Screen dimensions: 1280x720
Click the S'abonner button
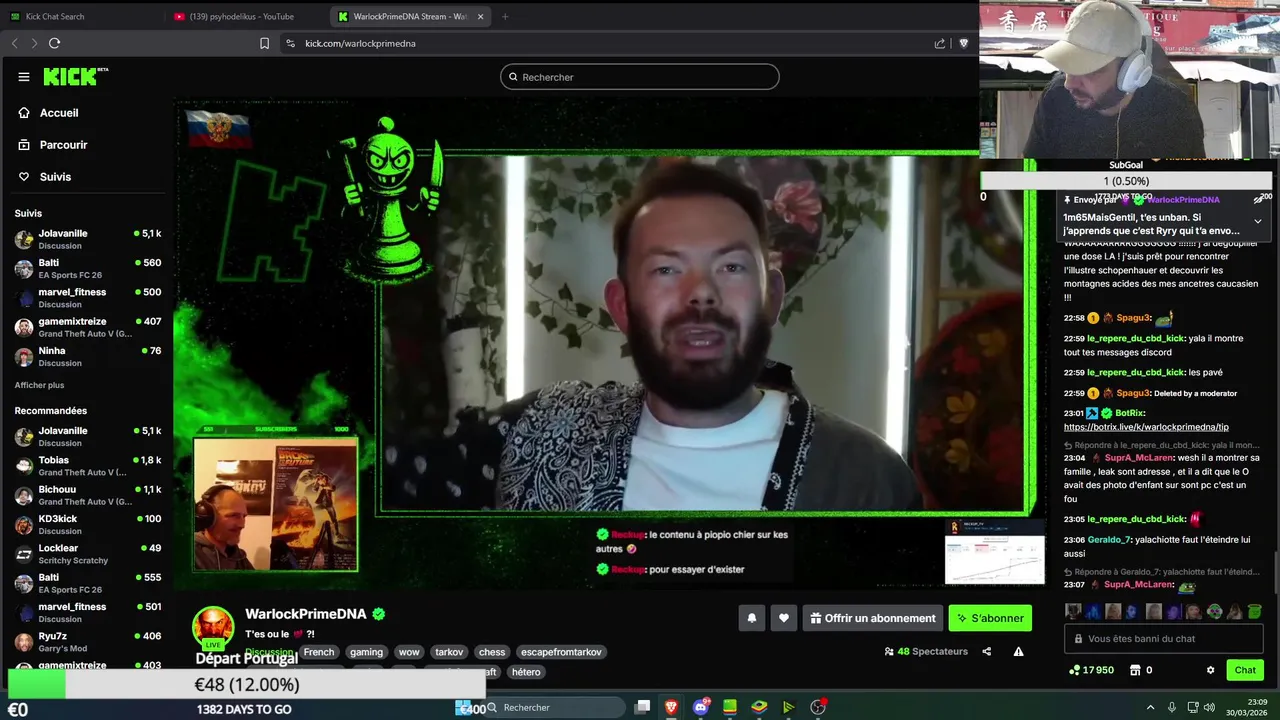[x=990, y=618]
